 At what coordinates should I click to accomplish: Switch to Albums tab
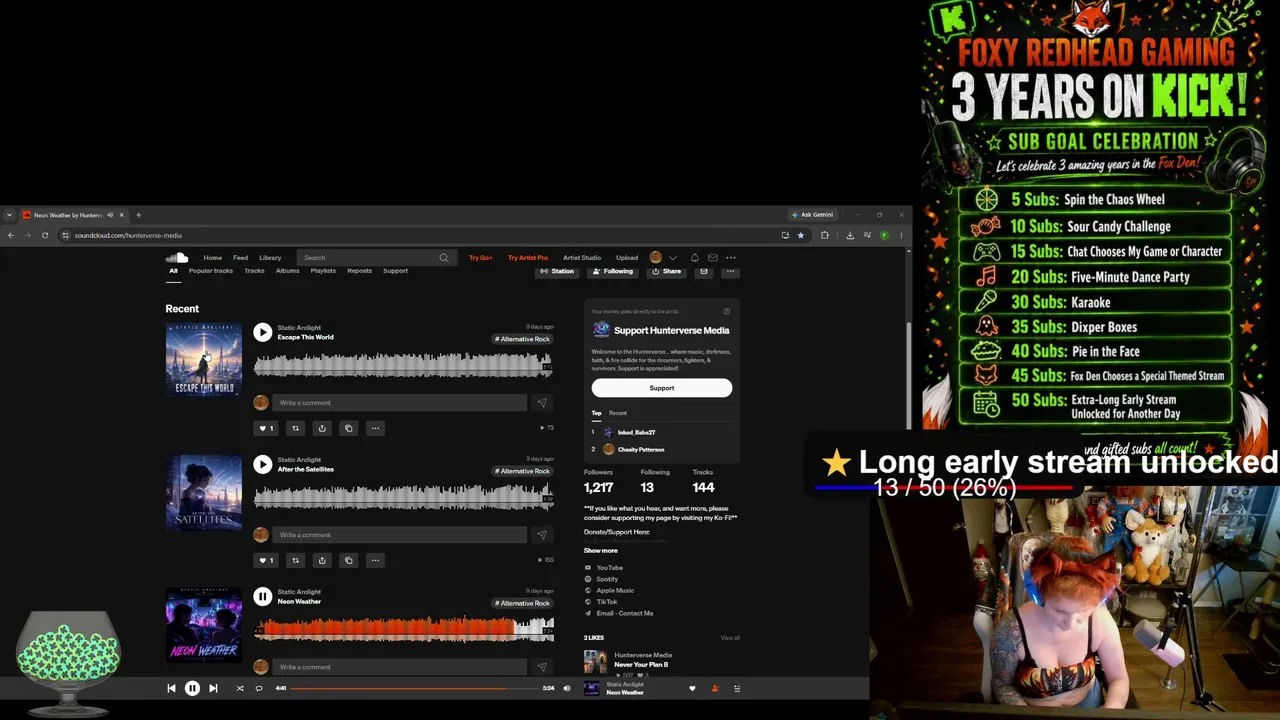tap(288, 271)
